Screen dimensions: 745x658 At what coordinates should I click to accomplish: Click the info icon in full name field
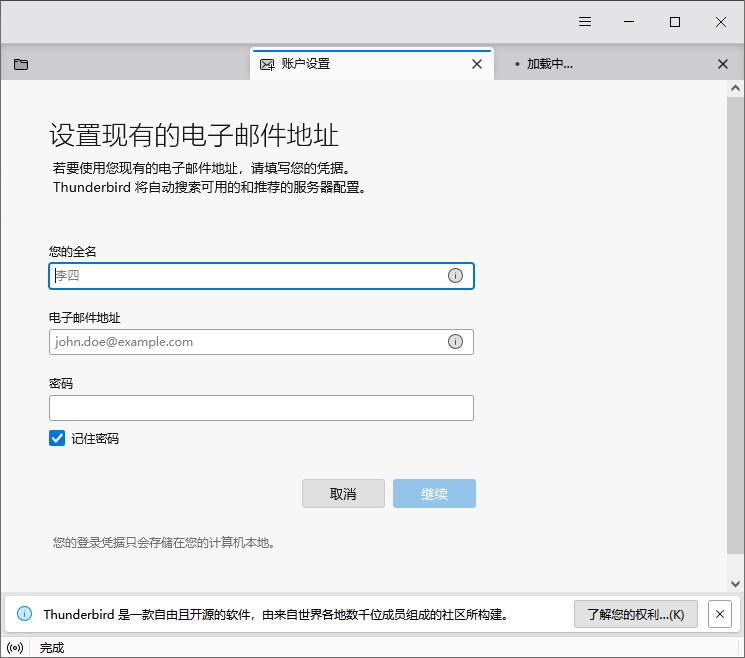point(455,276)
